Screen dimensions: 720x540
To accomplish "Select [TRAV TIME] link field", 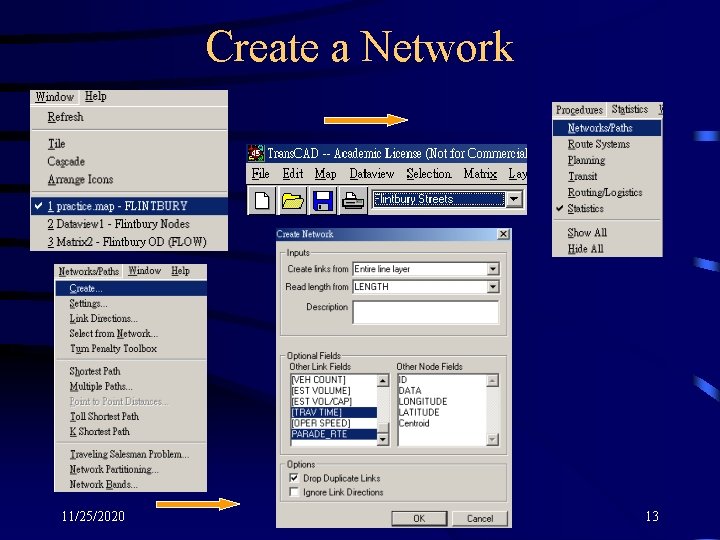I will pos(334,412).
